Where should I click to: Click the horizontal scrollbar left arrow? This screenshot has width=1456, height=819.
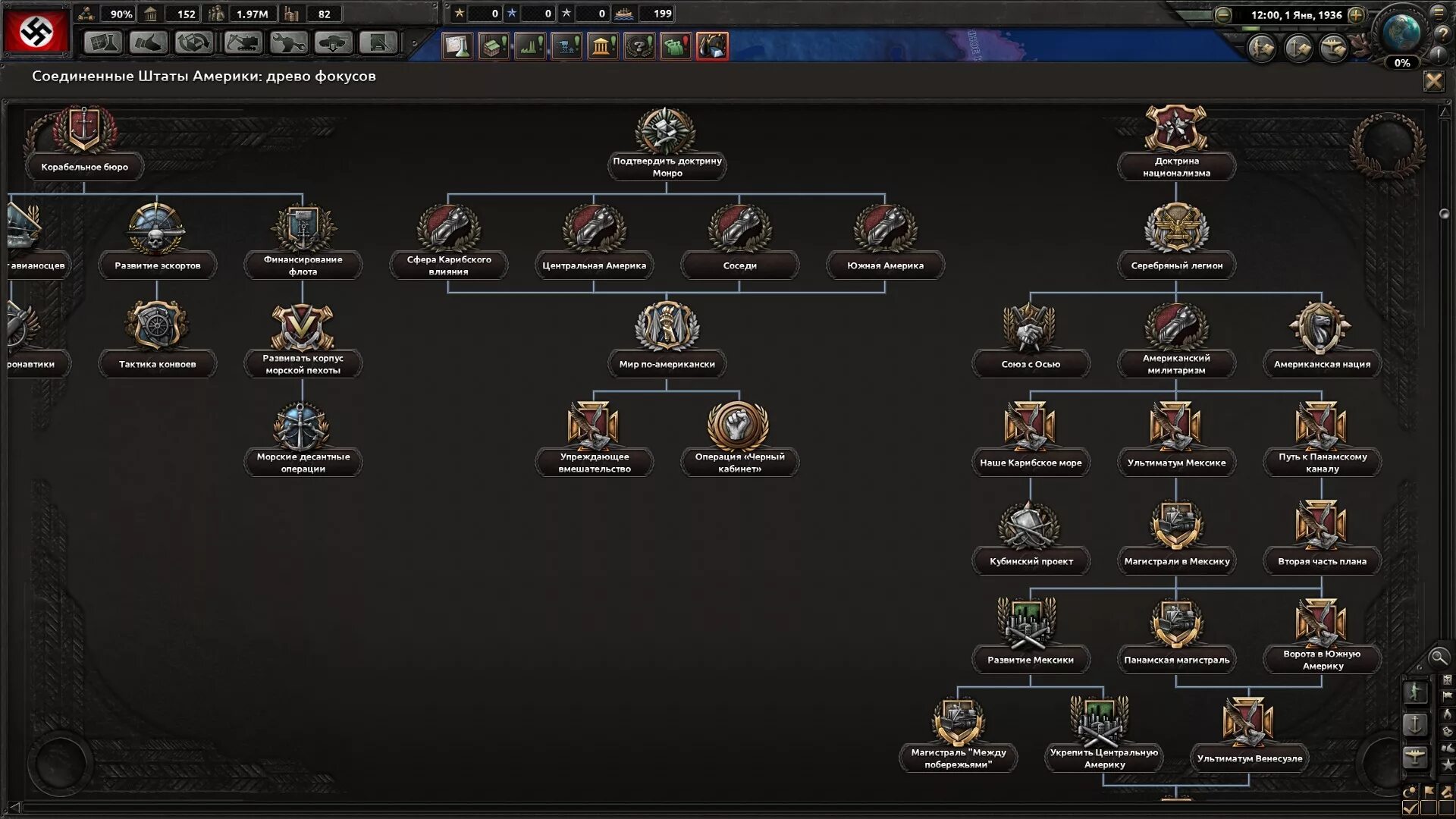click(x=14, y=807)
